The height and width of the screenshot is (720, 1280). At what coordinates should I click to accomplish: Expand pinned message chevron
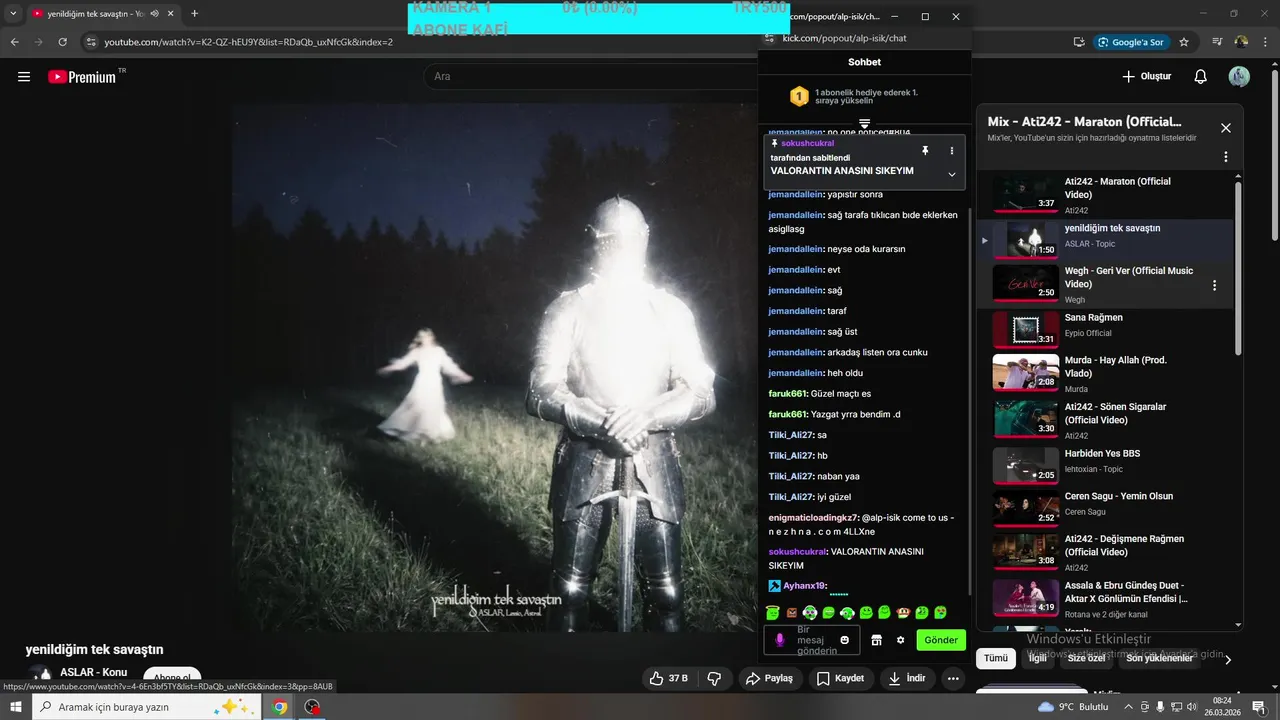(952, 174)
